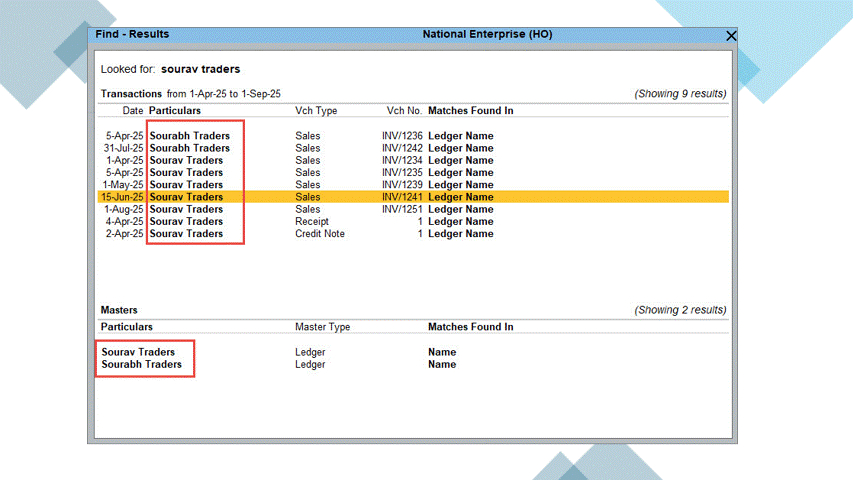853x480 pixels.
Task: Open sales voucher INV/1236 for Sourabh Traders
Action: pos(190,136)
